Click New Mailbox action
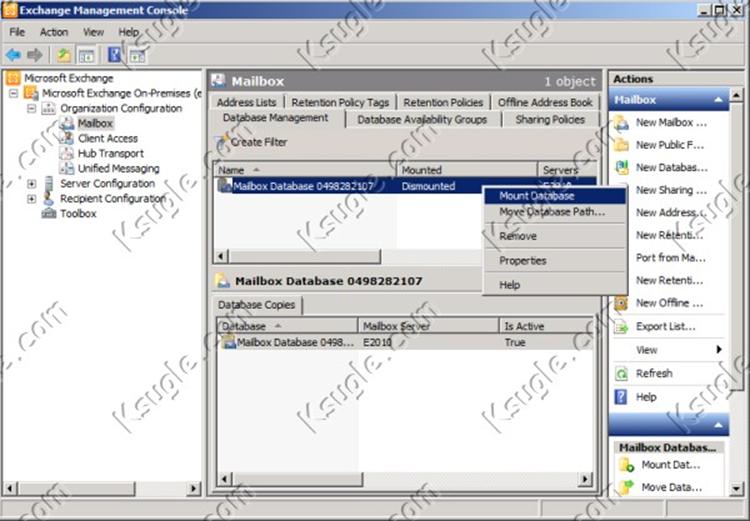The height and width of the screenshot is (521, 750). tap(670, 122)
